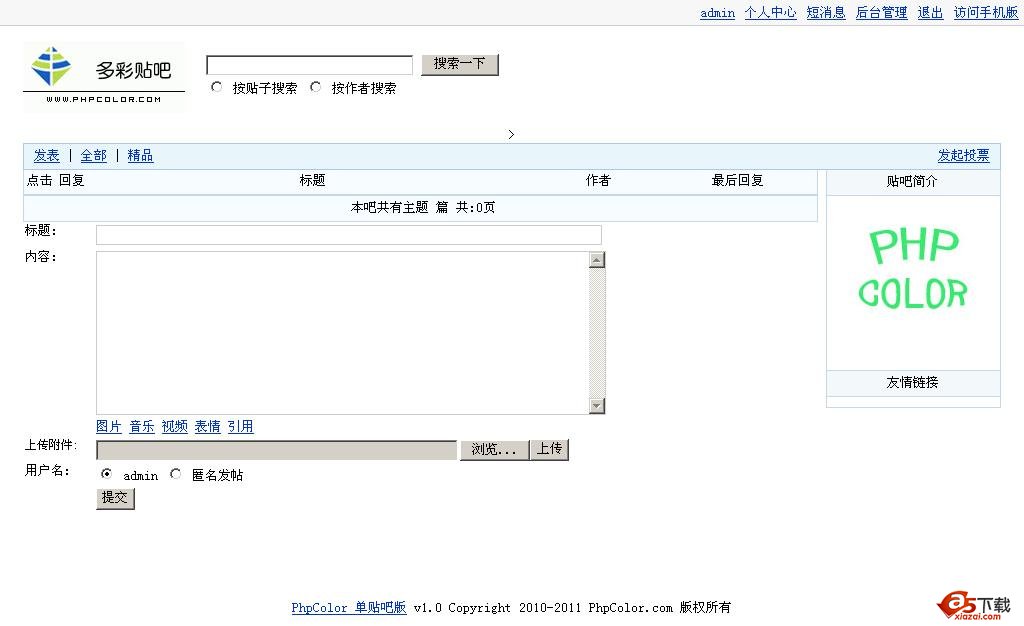Viewport: 1024px width, 626px height.
Task: Open the emoticon picker via 表情
Action: pos(207,426)
